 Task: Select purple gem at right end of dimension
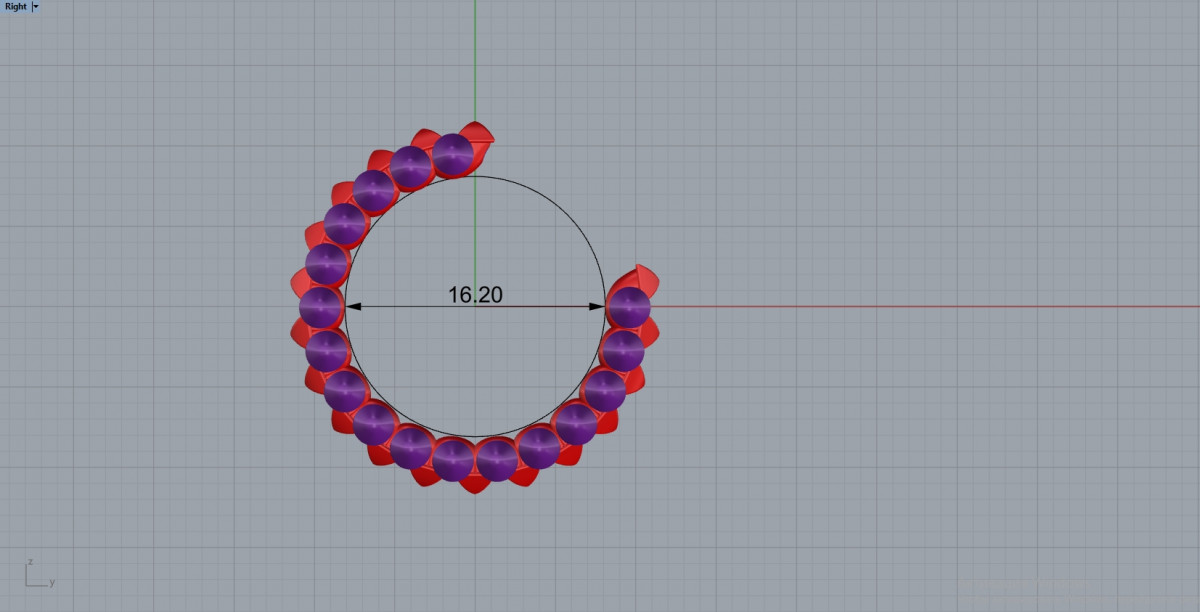pyautogui.click(x=629, y=307)
